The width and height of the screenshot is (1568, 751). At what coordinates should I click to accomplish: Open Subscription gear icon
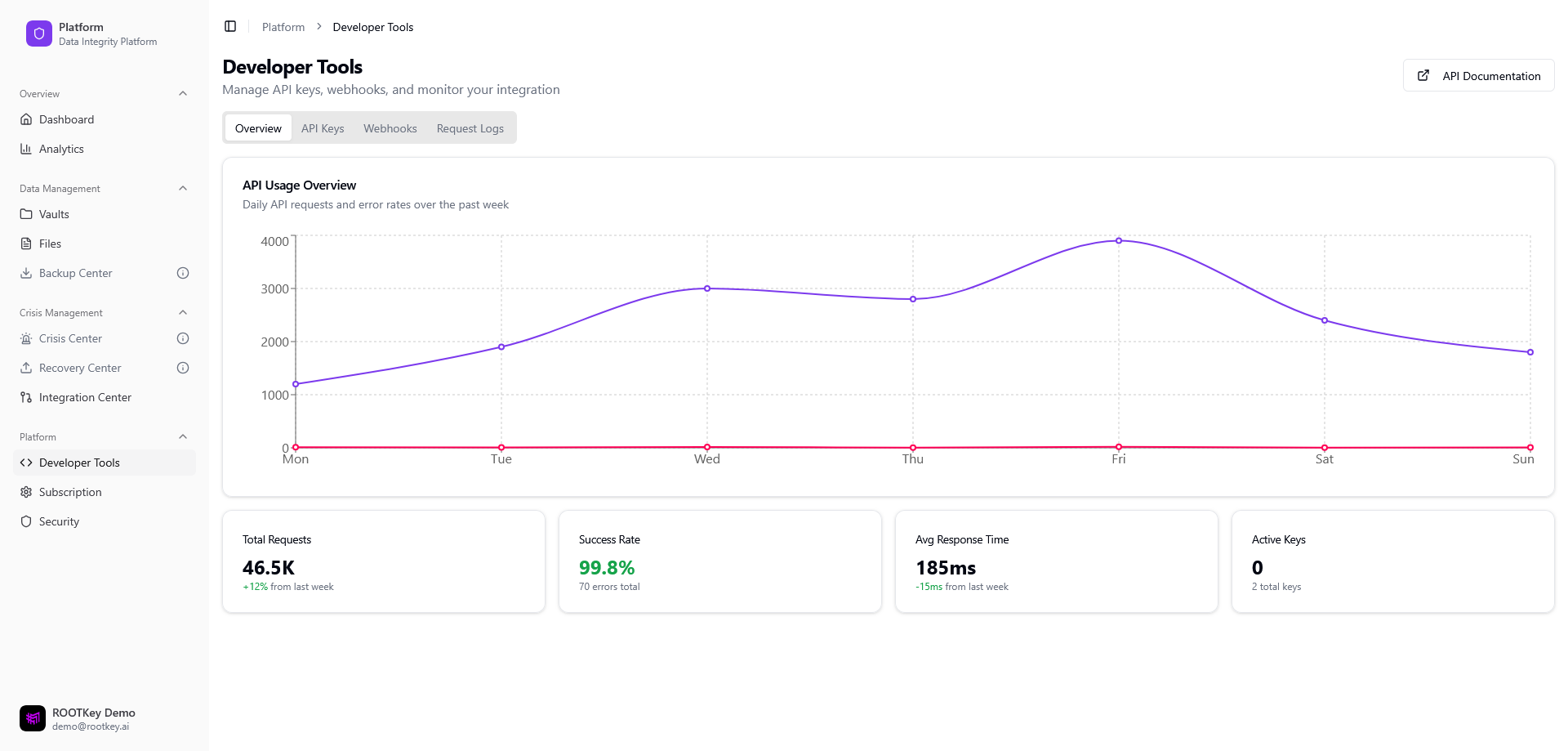(26, 492)
